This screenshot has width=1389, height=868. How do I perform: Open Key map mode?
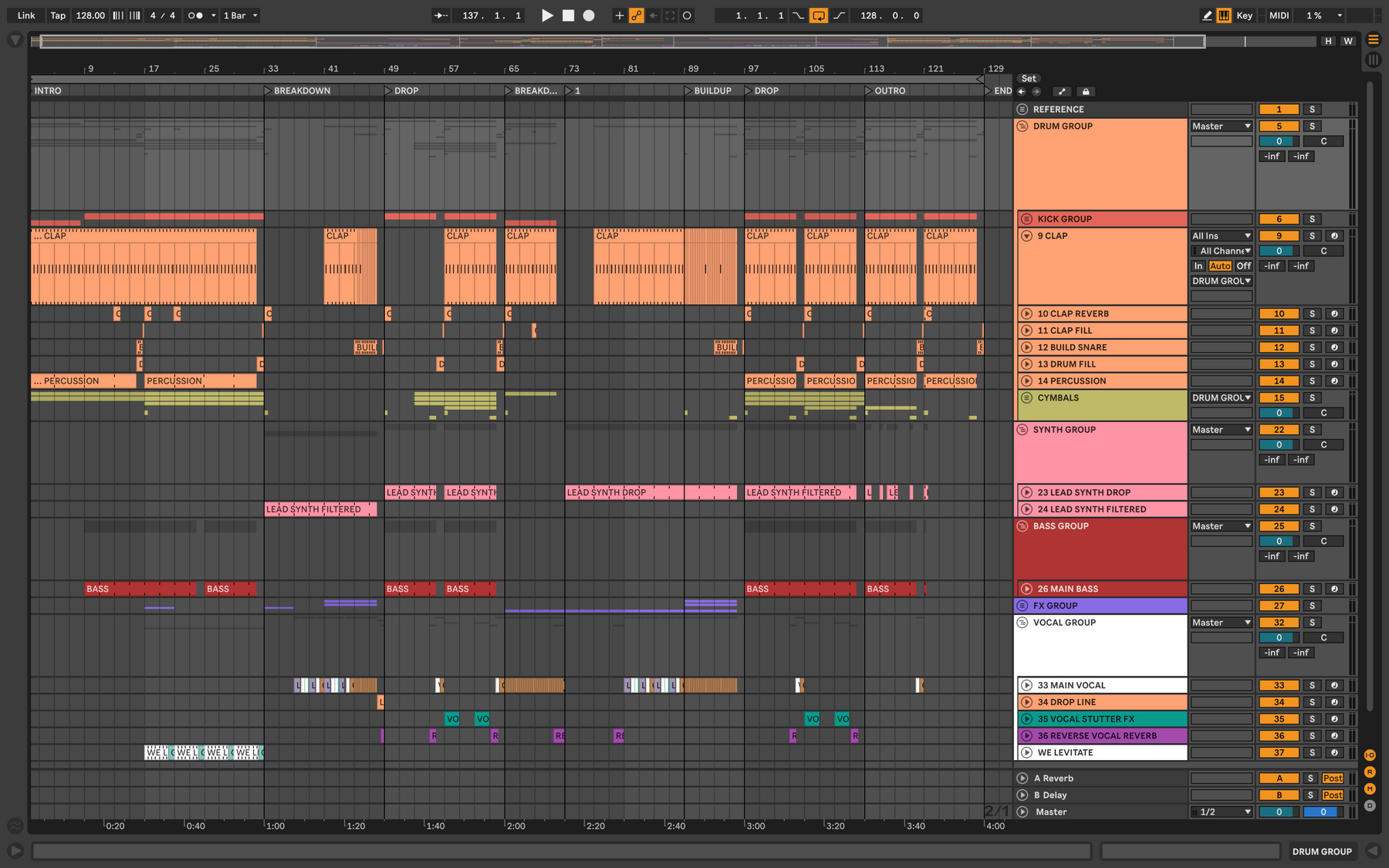click(1244, 15)
